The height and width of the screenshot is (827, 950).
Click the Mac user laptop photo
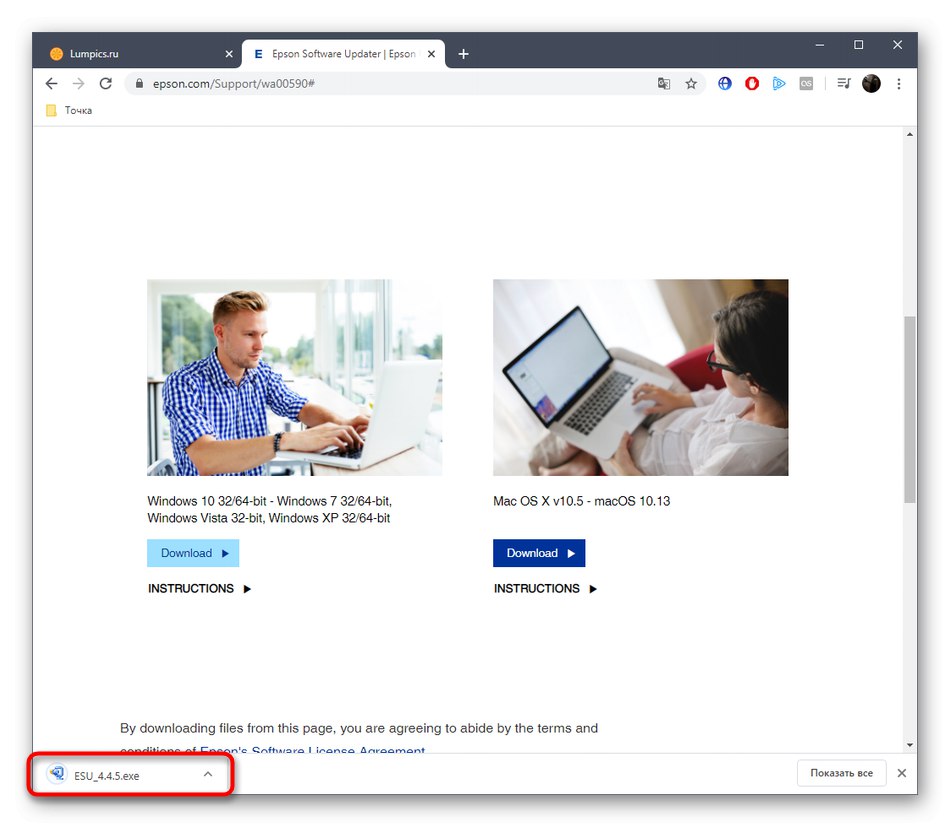(641, 377)
